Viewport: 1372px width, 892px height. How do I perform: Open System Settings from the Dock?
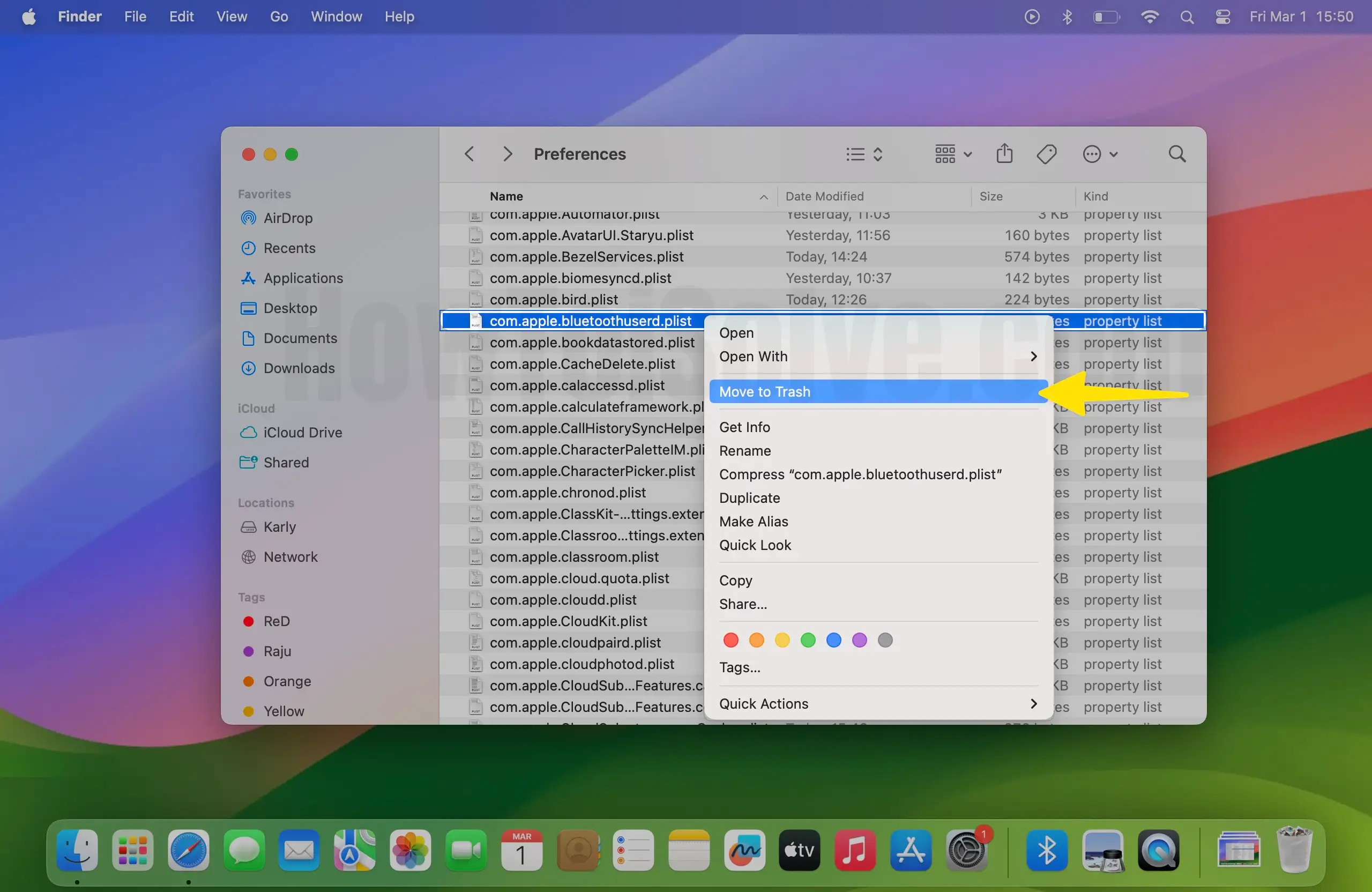pyautogui.click(x=967, y=850)
